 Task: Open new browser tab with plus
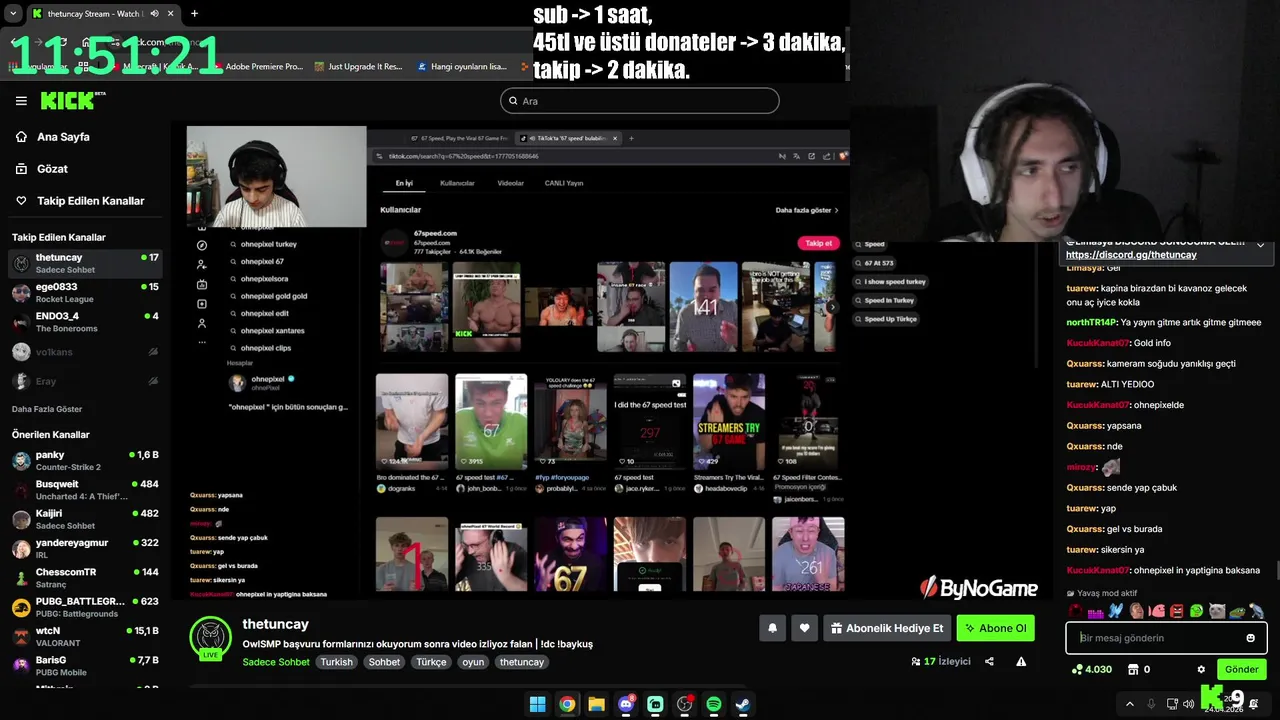[x=194, y=14]
